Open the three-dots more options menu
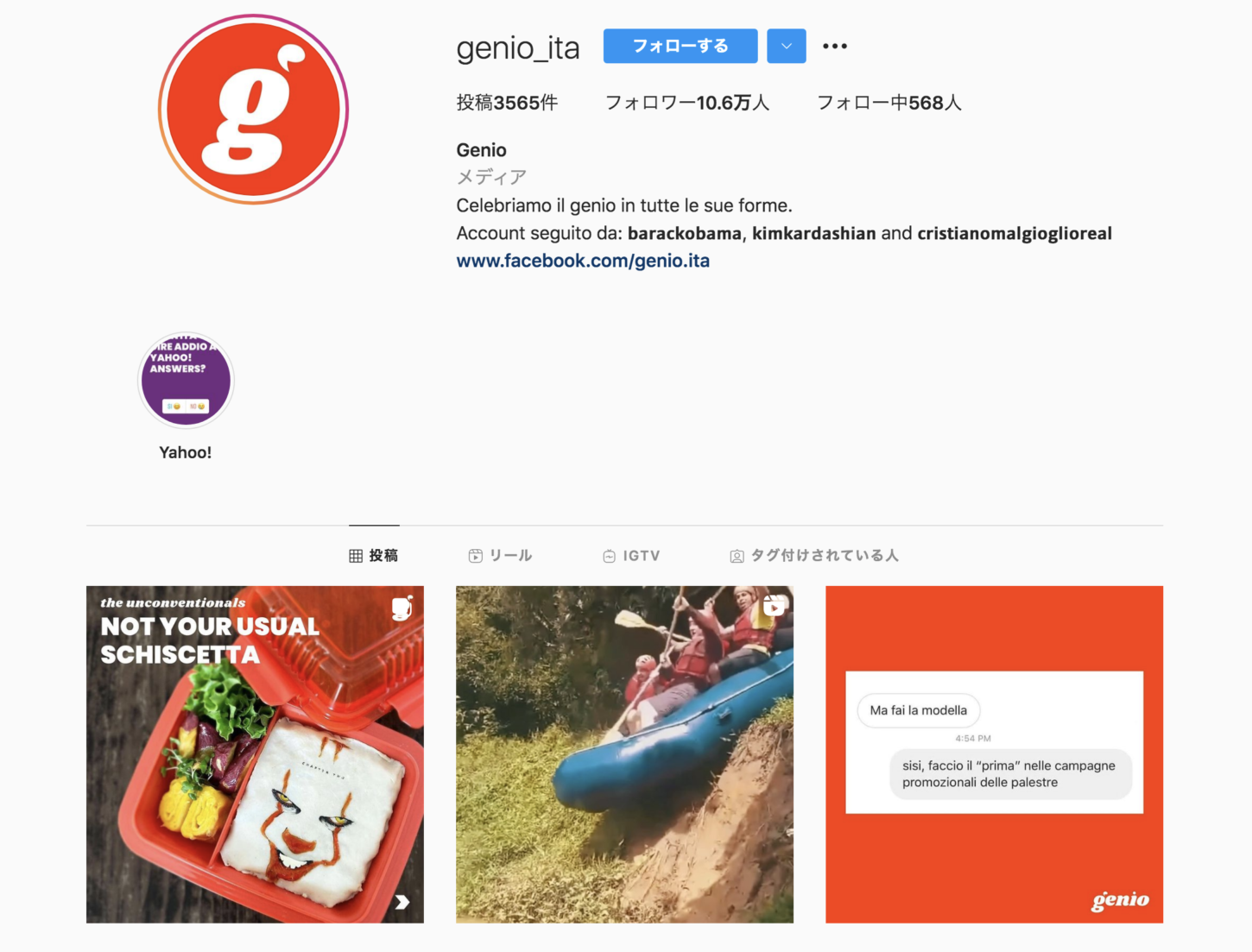Viewport: 1252px width, 952px height. click(x=834, y=46)
